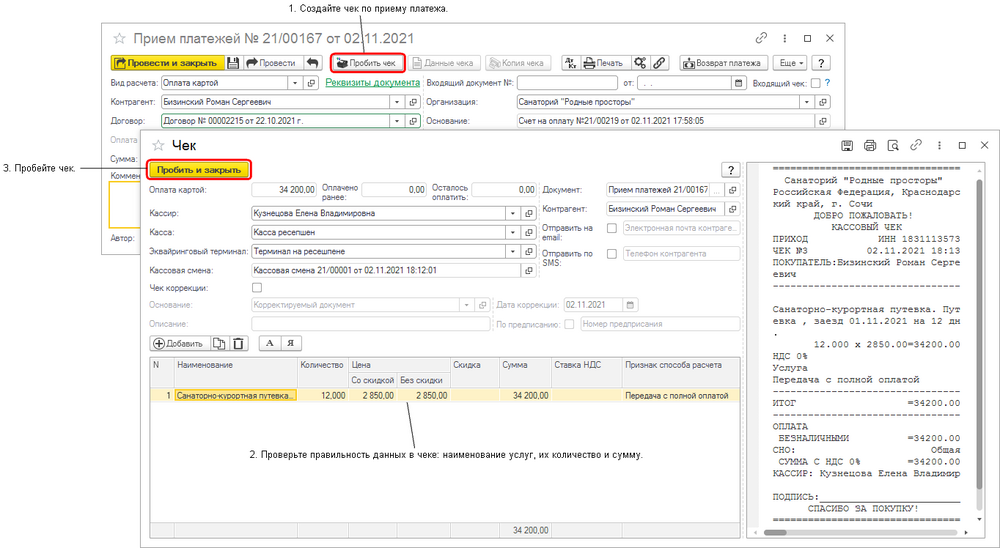Click the 'Оплата картой' amount field

click(x=284, y=189)
